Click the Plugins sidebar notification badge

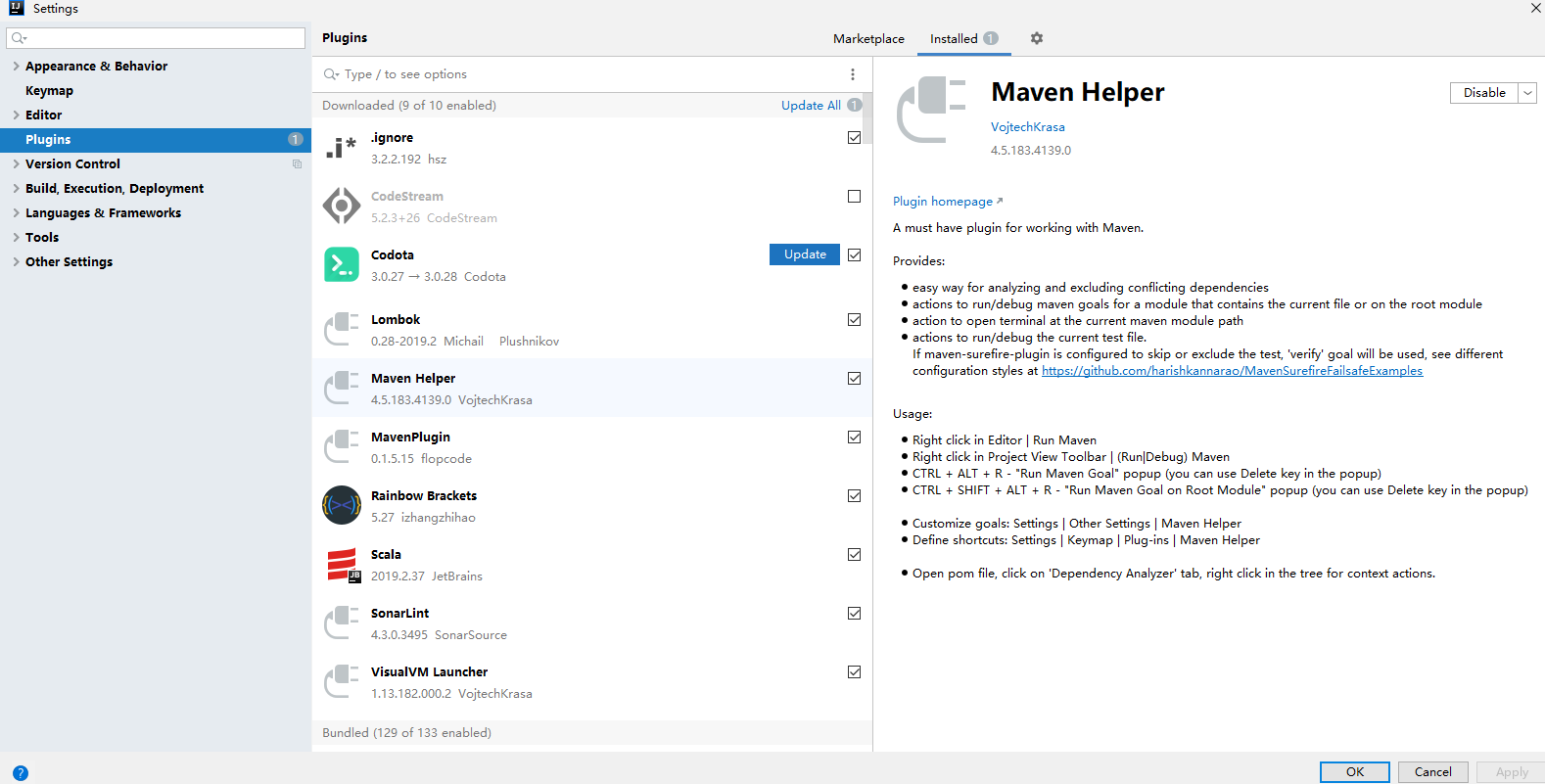(296, 140)
